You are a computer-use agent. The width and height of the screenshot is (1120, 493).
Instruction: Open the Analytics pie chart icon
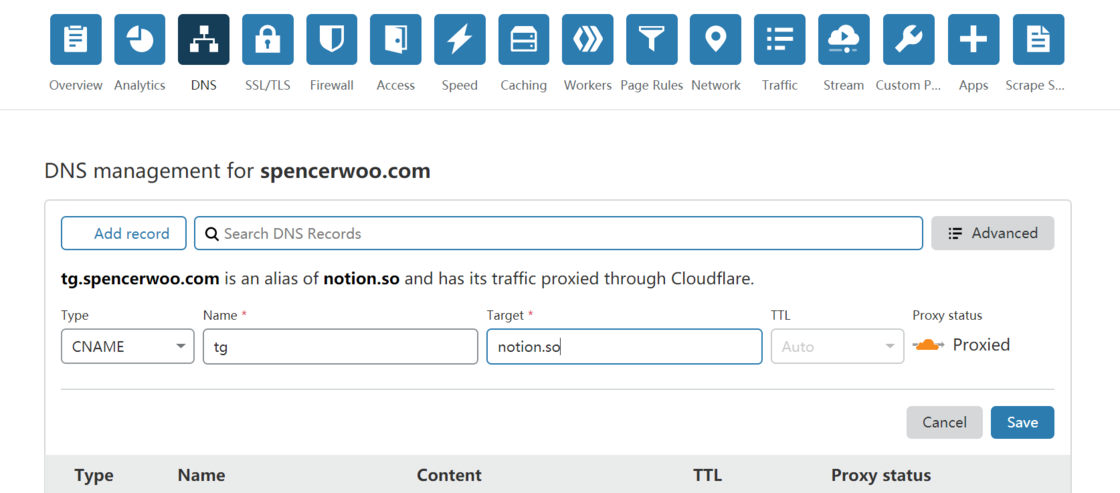coord(140,40)
